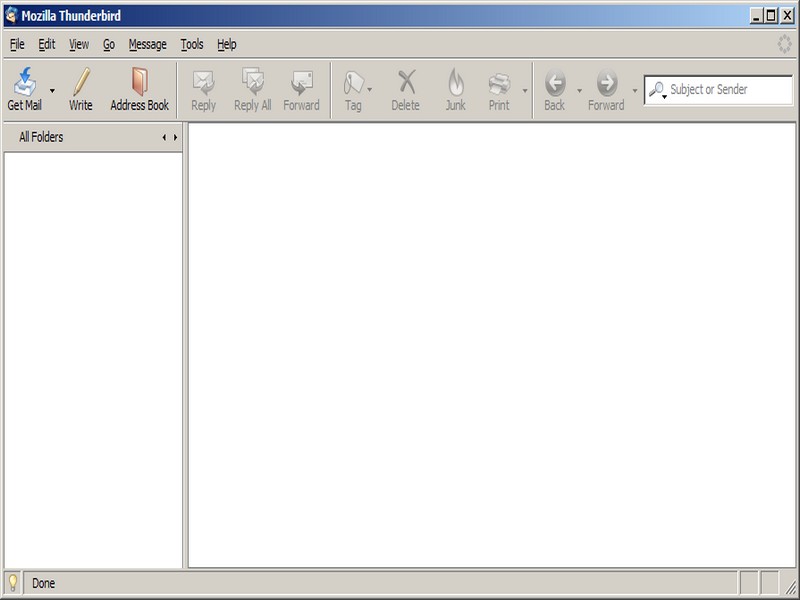Click the Done status text
The width and height of the screenshot is (800, 600).
click(43, 583)
